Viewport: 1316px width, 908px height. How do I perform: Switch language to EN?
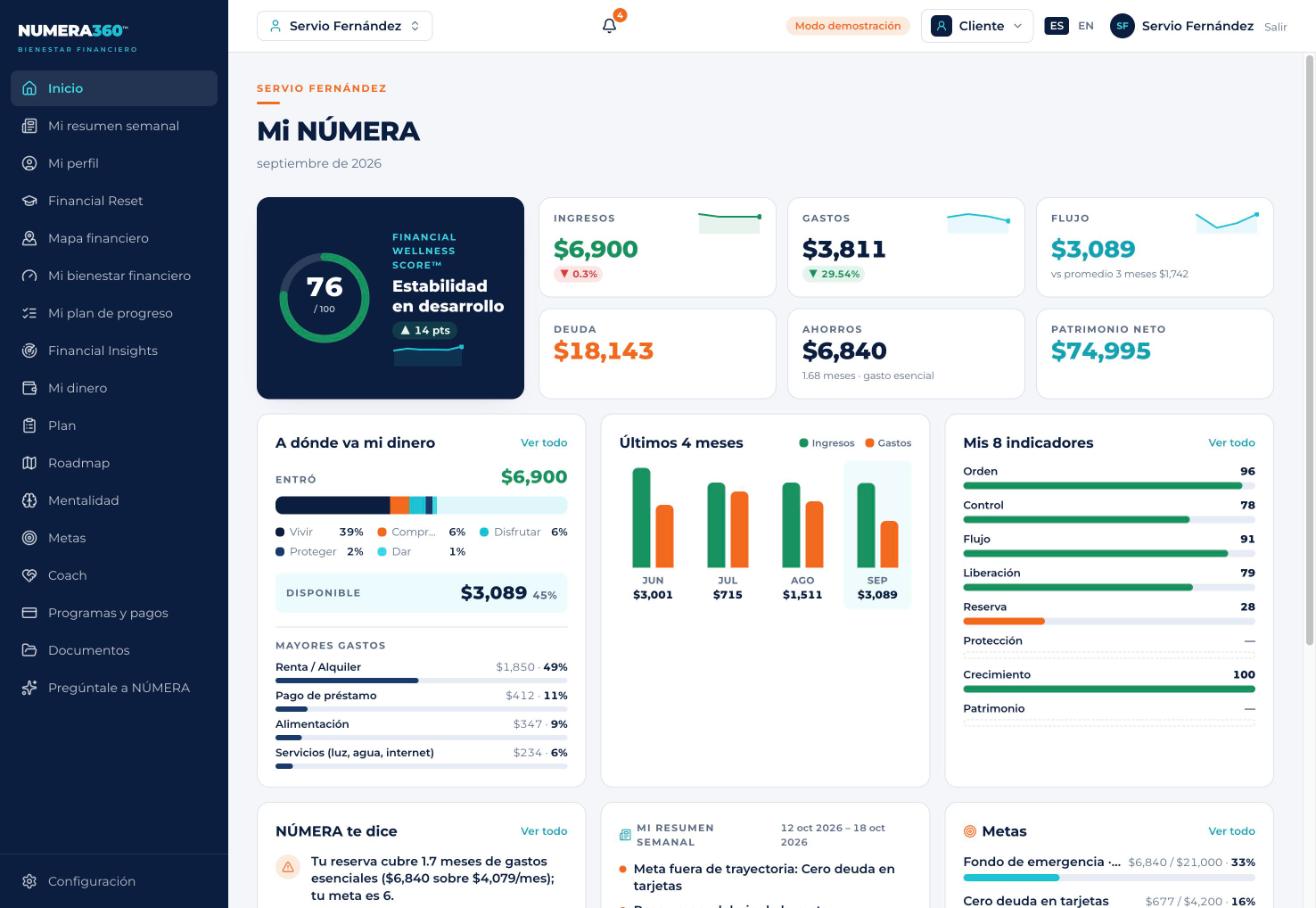[1086, 26]
